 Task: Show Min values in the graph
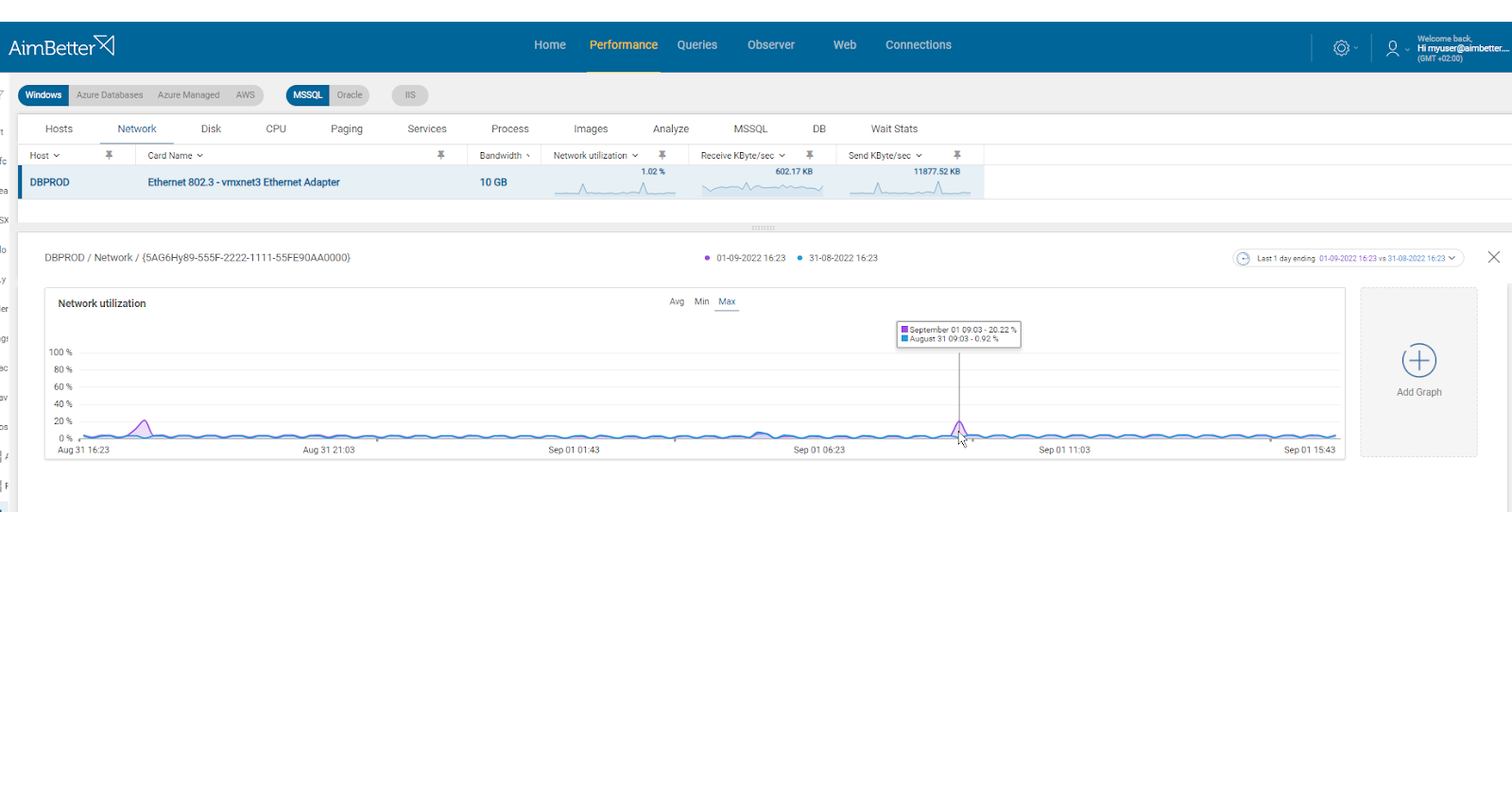[x=701, y=302]
